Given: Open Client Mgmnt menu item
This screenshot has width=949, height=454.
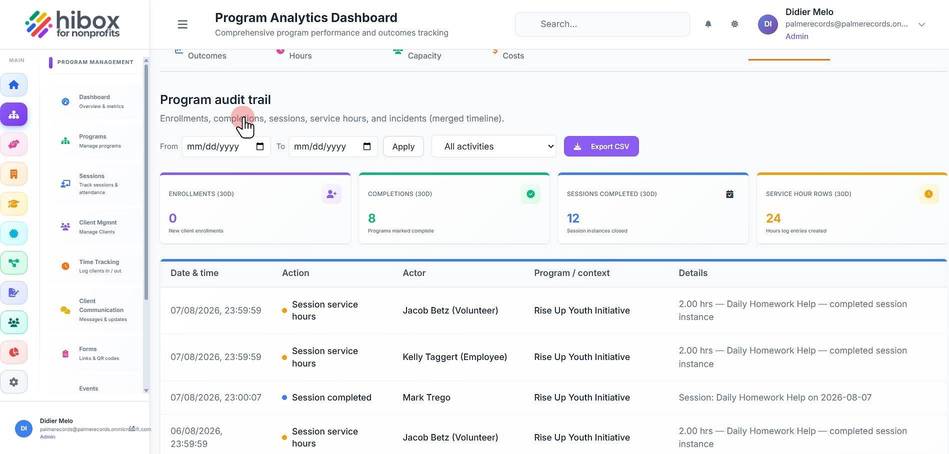Looking at the screenshot, I should pos(96,227).
